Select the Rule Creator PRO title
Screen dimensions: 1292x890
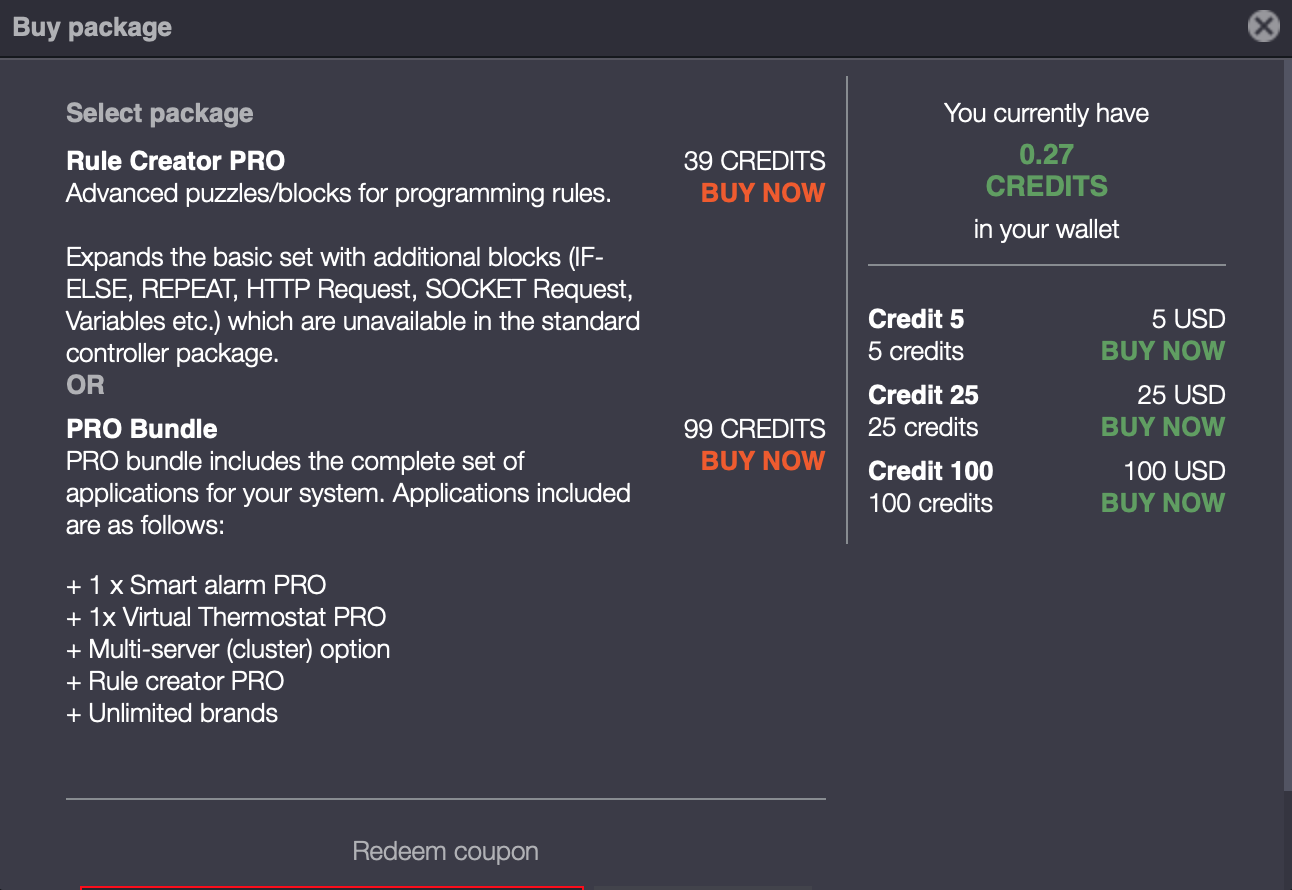(x=175, y=161)
